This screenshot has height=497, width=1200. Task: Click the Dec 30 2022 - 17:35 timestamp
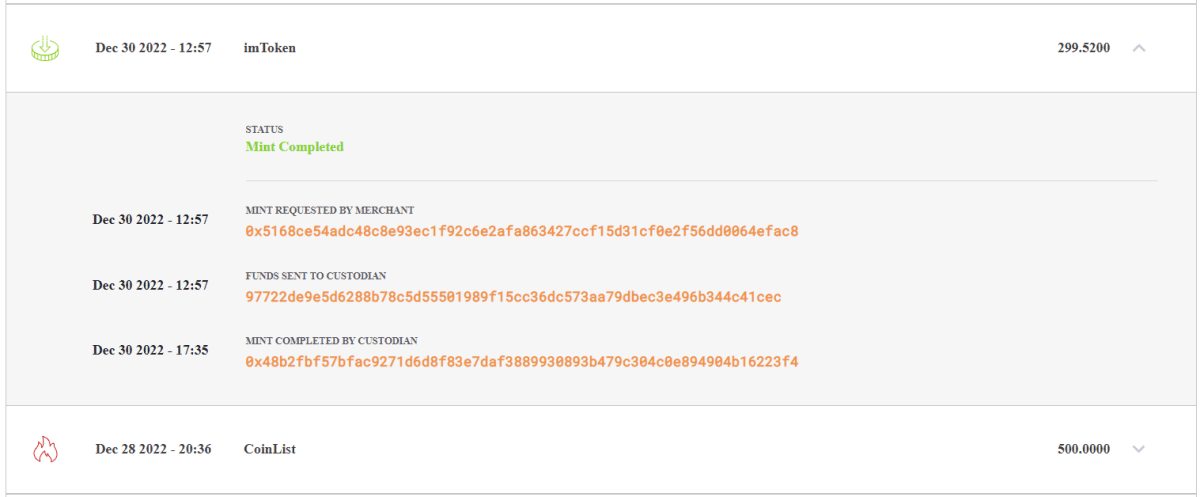151,351
